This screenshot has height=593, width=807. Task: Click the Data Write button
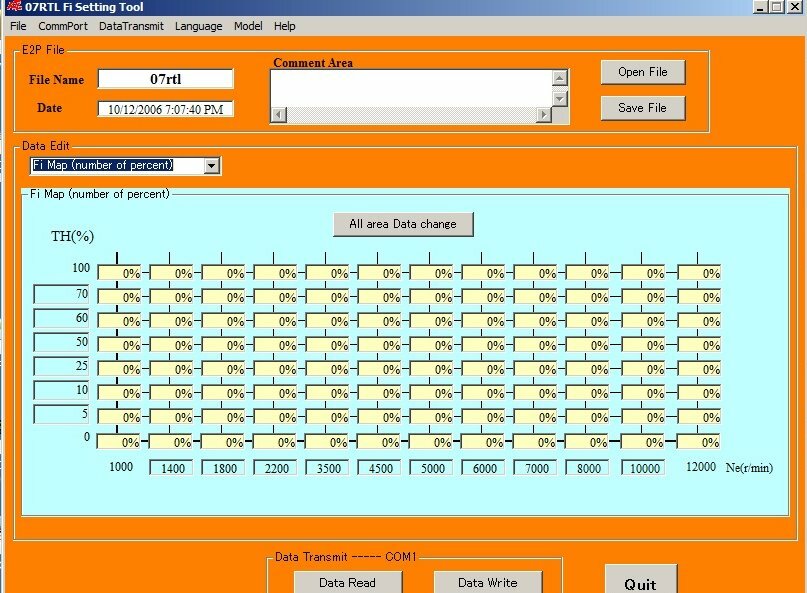coord(487,581)
